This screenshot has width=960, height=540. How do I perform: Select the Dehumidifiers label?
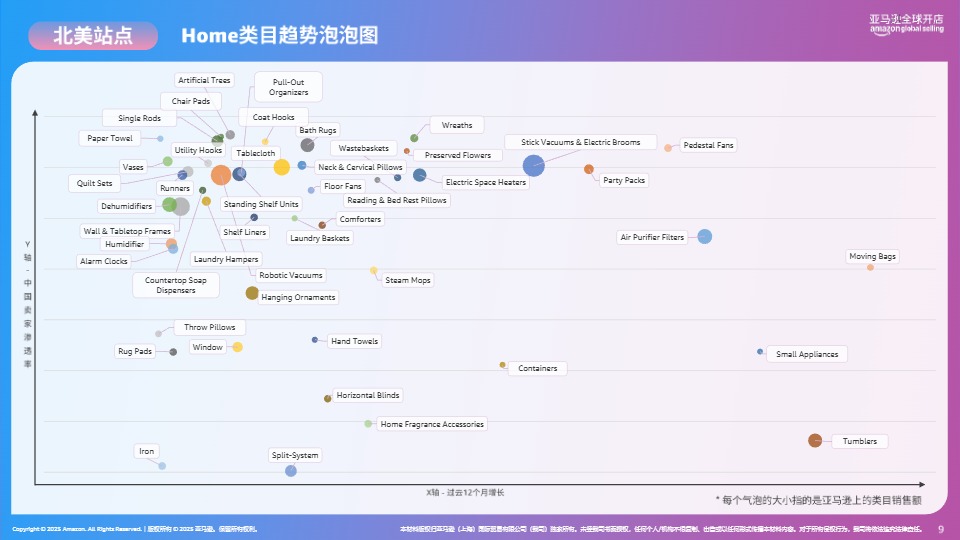tap(126, 206)
